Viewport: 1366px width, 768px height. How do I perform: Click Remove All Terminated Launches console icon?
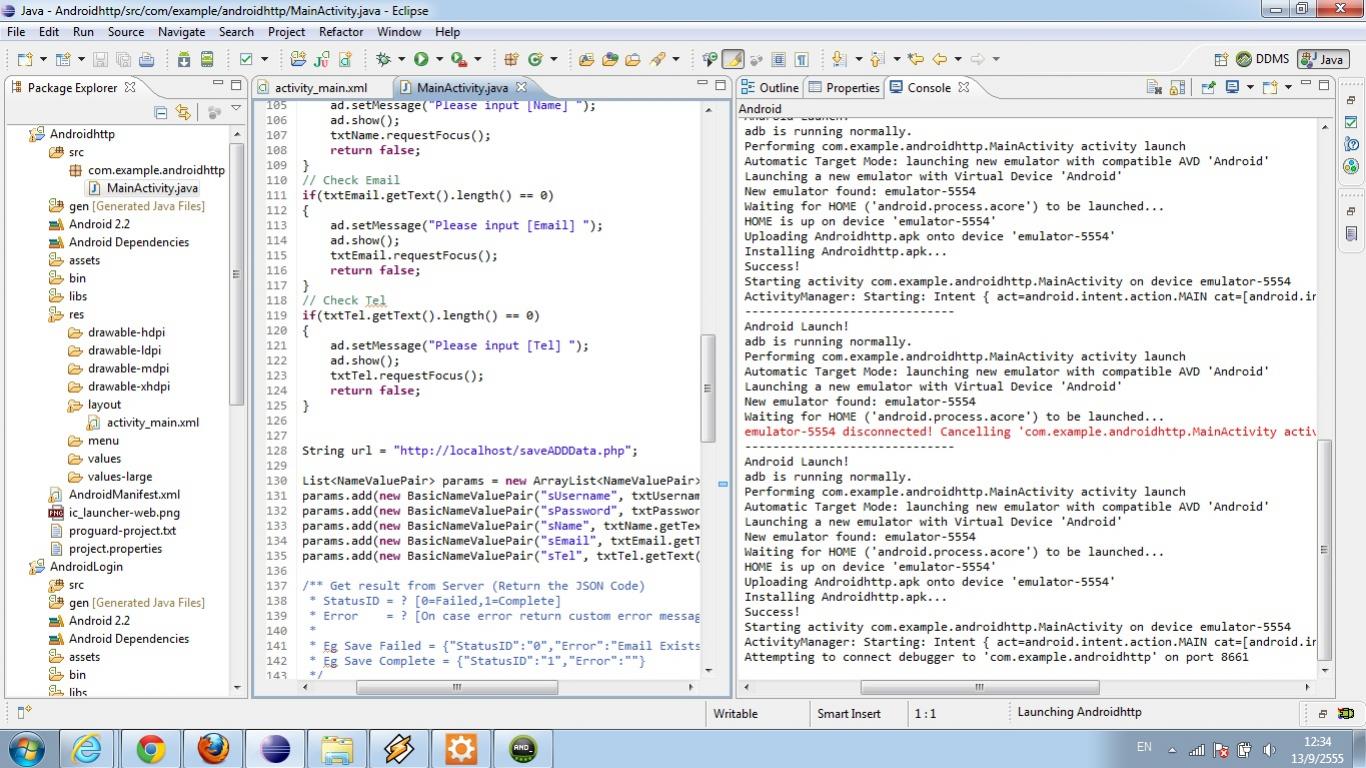(x=1154, y=87)
